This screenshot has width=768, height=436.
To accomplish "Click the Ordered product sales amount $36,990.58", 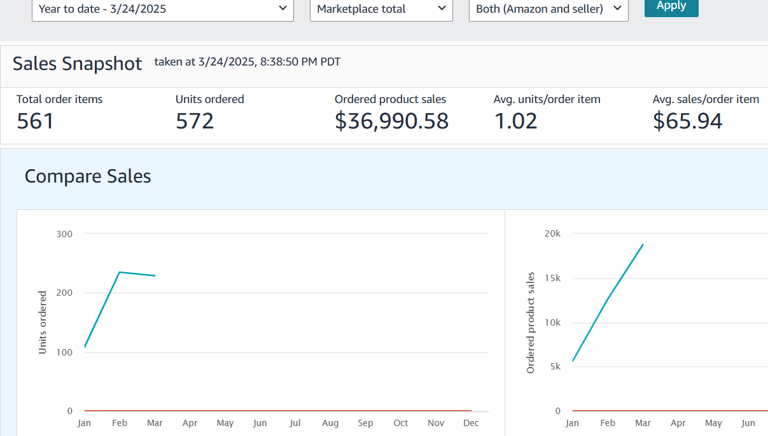I will [391, 121].
